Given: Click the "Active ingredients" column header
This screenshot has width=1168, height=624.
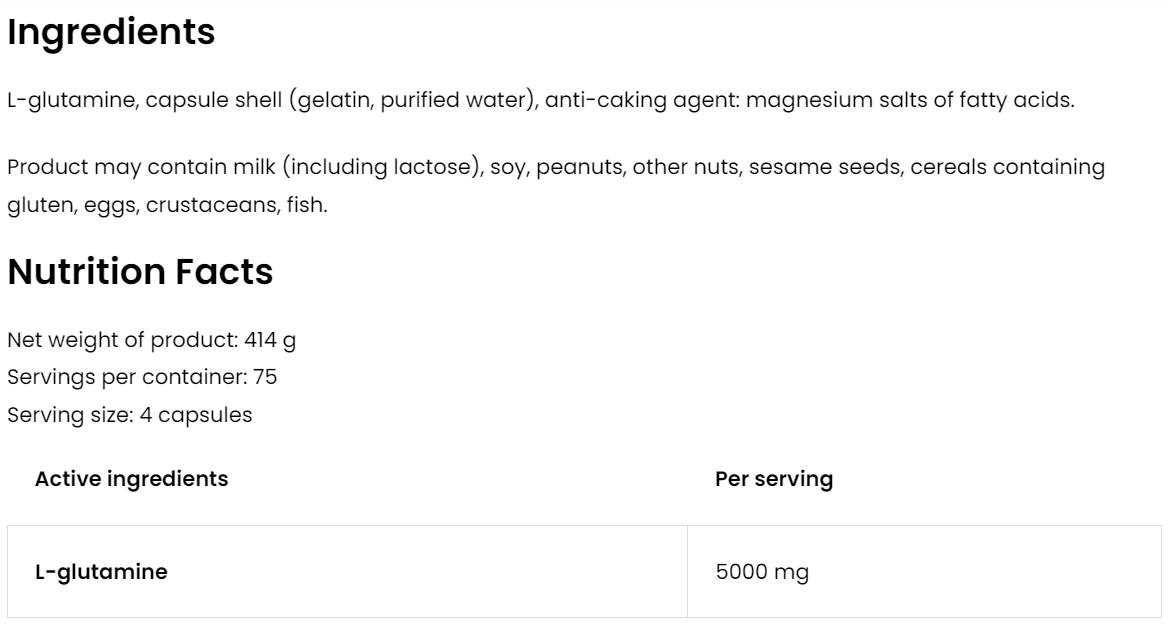Looking at the screenshot, I should pyautogui.click(x=131, y=479).
